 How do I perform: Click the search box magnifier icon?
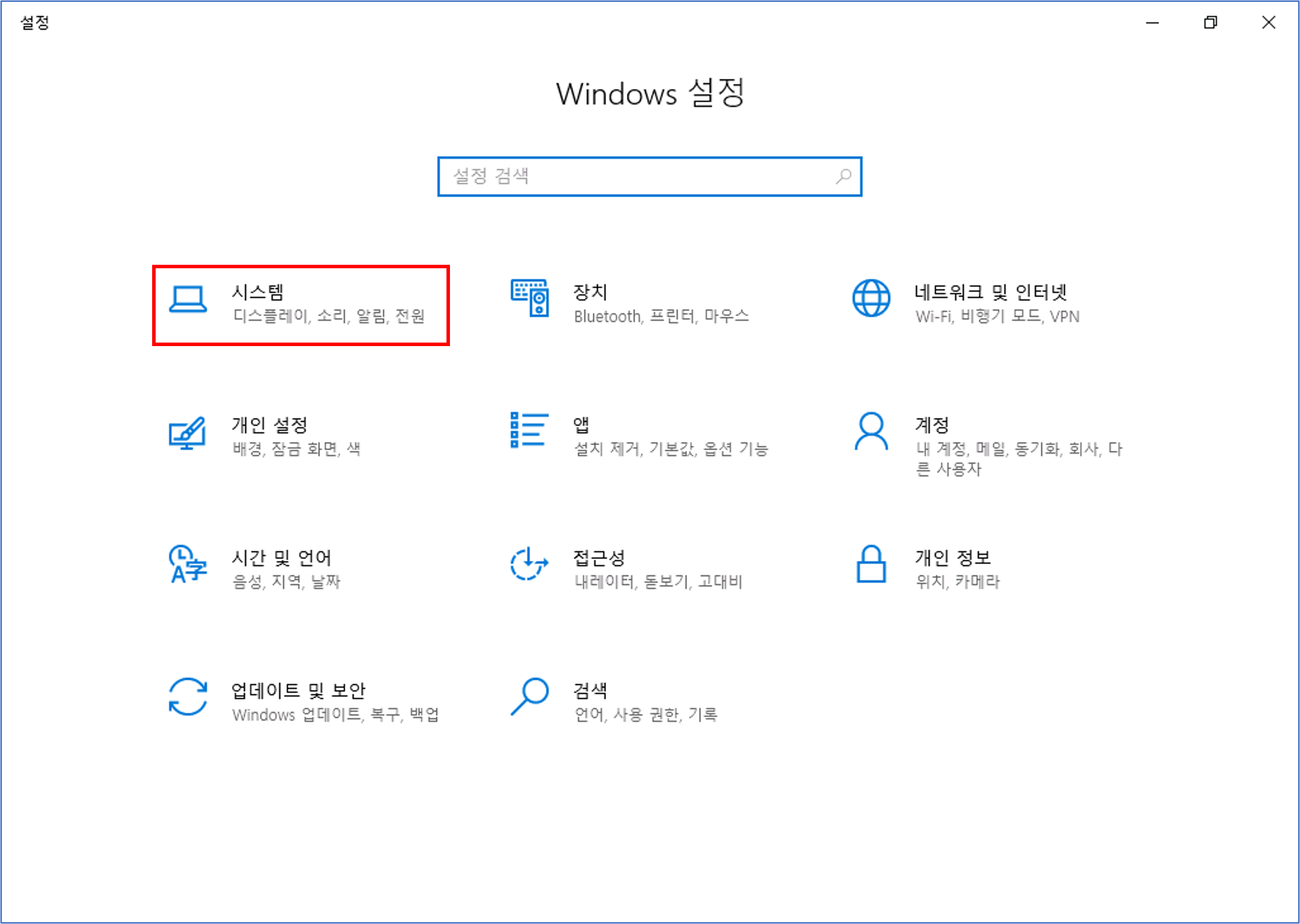pyautogui.click(x=844, y=177)
